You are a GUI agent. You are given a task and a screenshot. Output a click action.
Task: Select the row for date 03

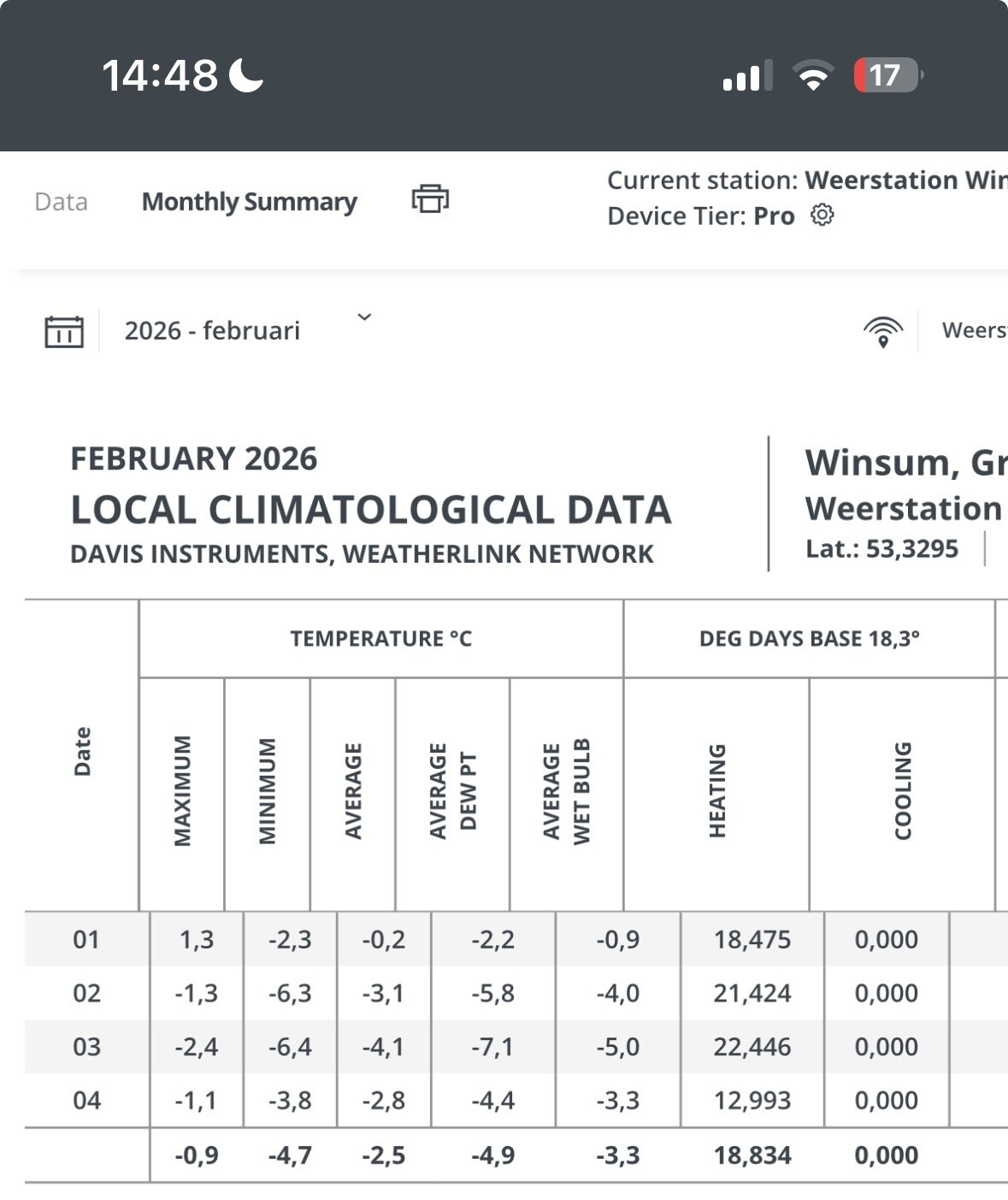(86, 1047)
